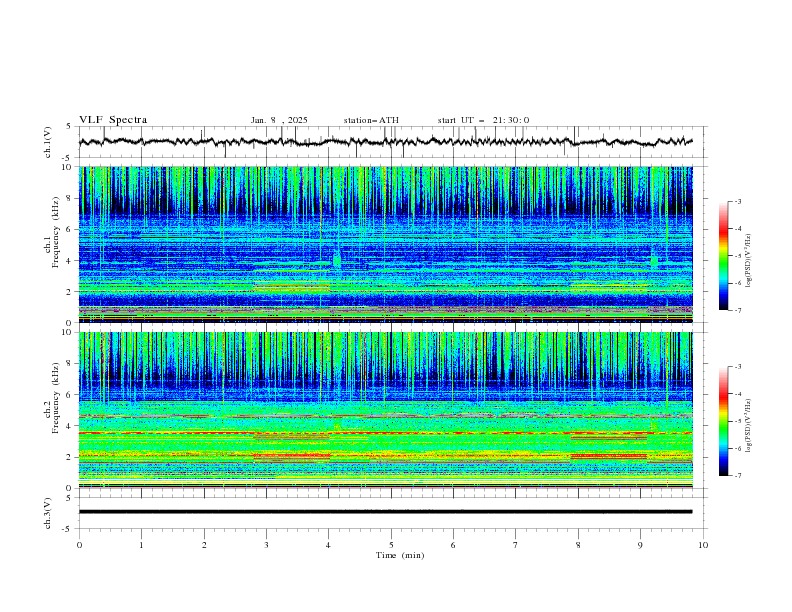The image size is (792, 612).
Task: Click time axis tick label "1"
Action: click(x=141, y=545)
